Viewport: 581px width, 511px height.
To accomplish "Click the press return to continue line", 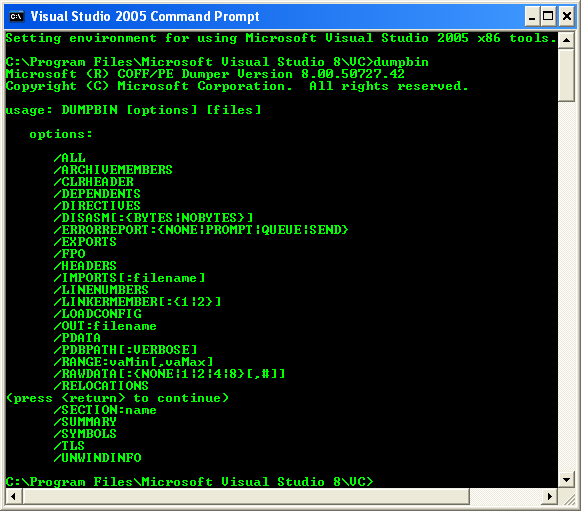I will click(117, 398).
